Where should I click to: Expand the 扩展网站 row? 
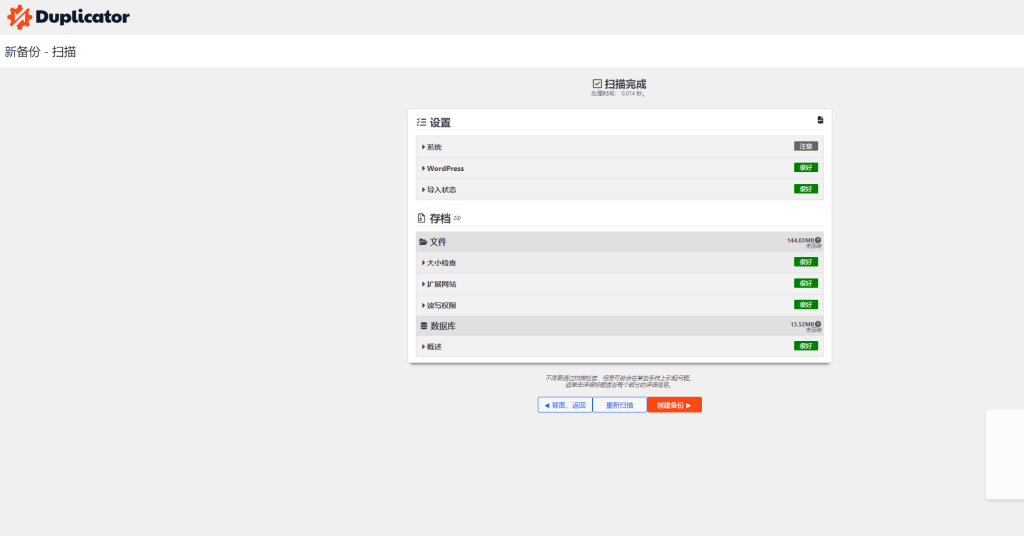tap(619, 284)
